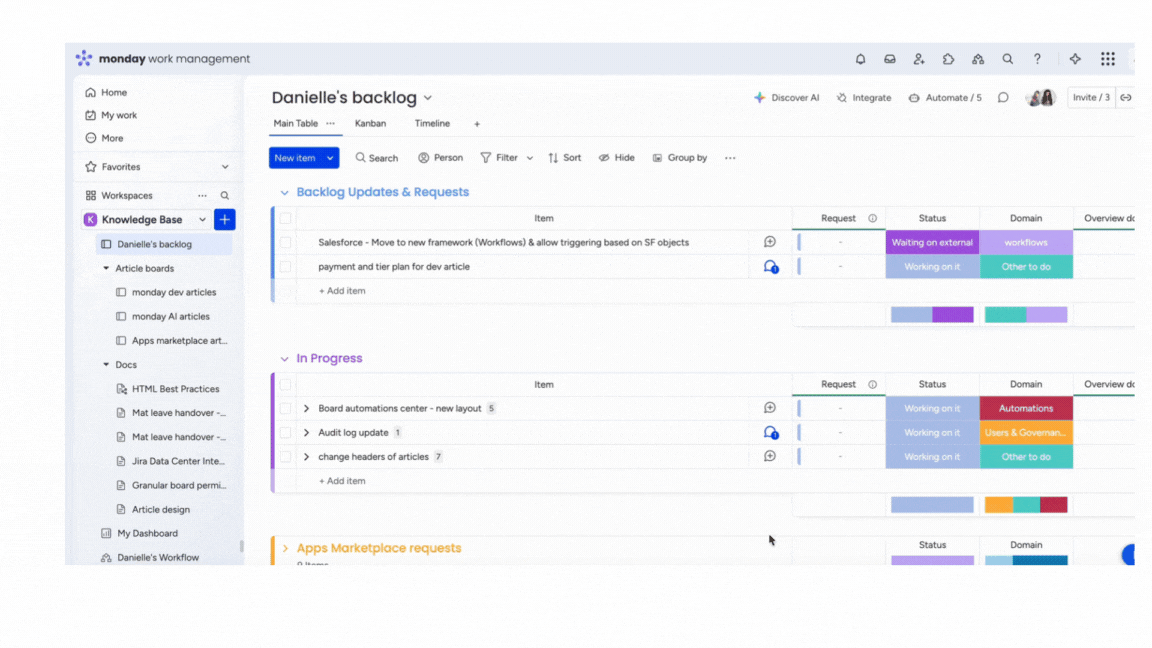This screenshot has width=1152, height=648.
Task: Click the search magnifier in the top bar
Action: click(x=1007, y=59)
